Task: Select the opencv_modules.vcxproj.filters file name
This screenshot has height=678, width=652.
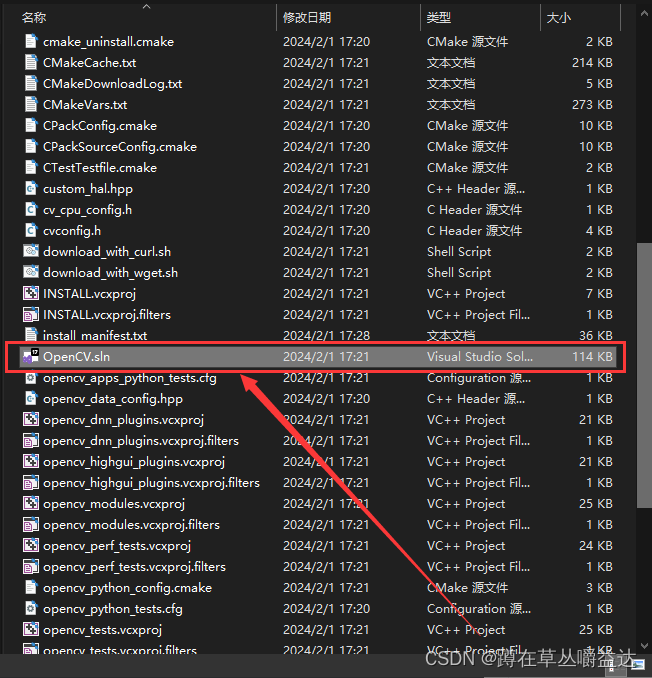Action: (131, 524)
